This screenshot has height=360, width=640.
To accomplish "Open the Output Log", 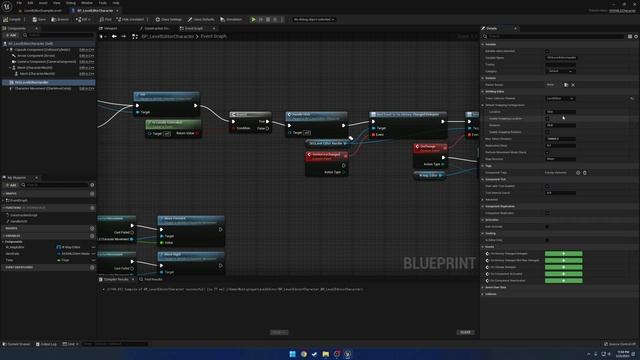I will 46,344.
